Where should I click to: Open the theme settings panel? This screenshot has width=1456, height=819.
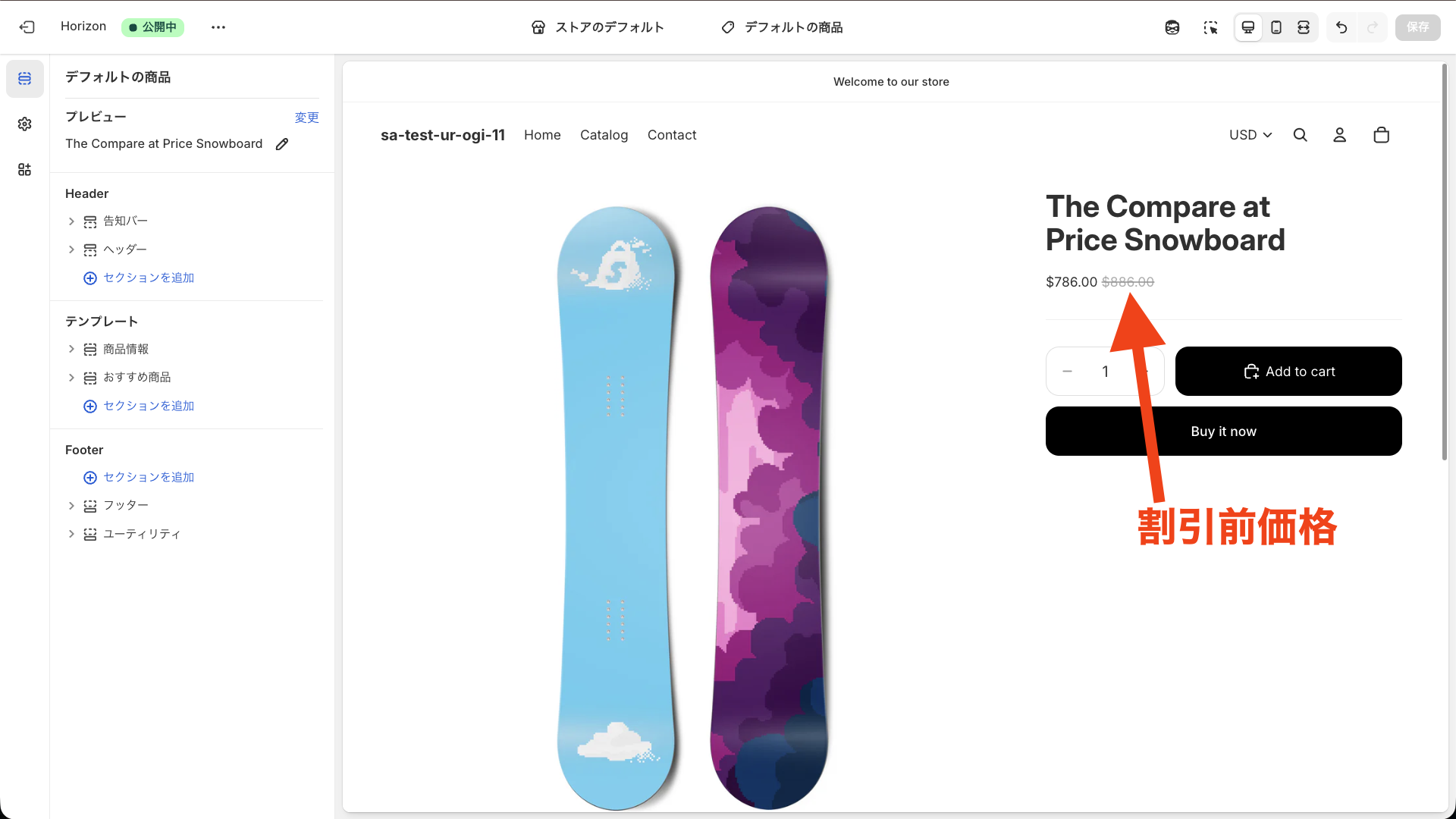click(25, 124)
